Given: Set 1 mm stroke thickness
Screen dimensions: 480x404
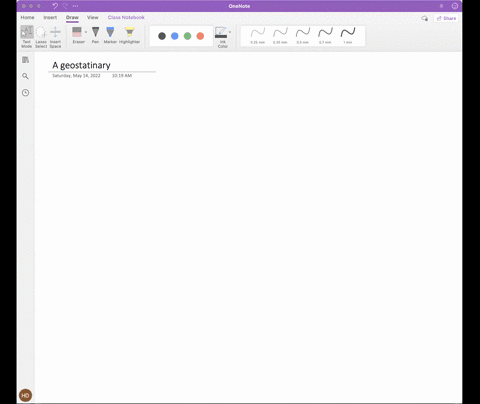Looking at the screenshot, I should tap(348, 36).
